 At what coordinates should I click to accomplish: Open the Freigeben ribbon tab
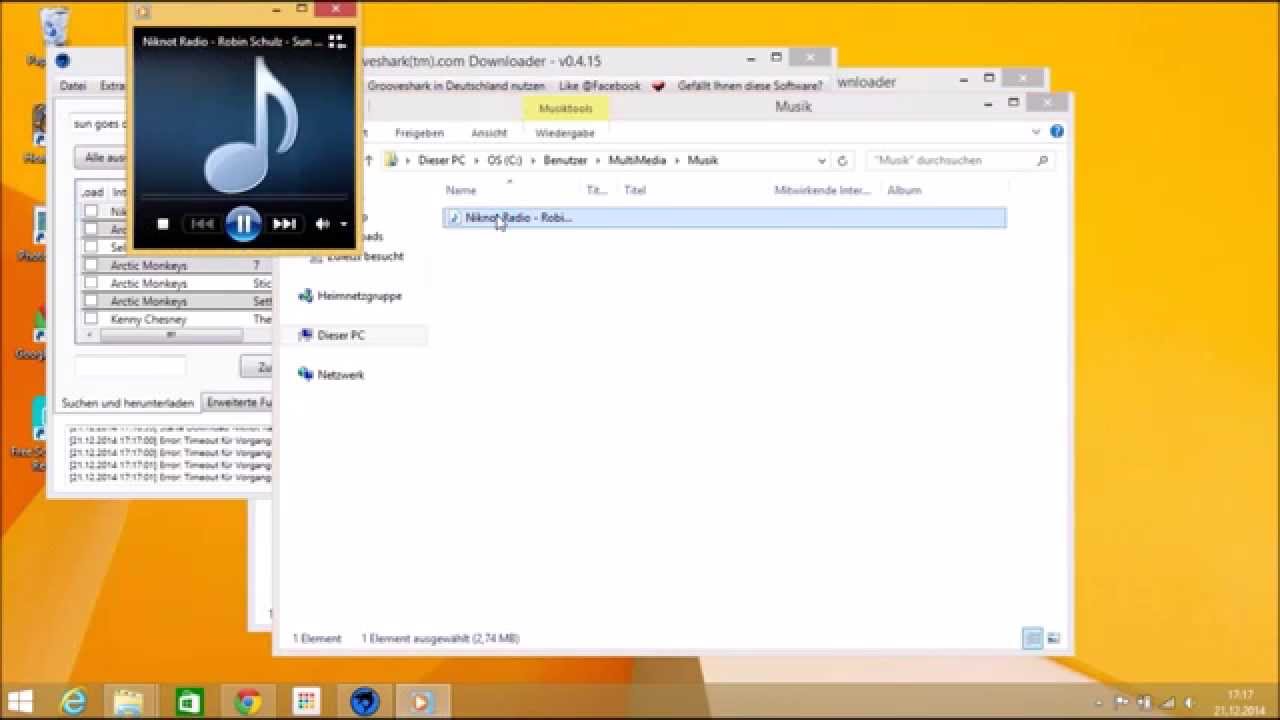[x=419, y=133]
